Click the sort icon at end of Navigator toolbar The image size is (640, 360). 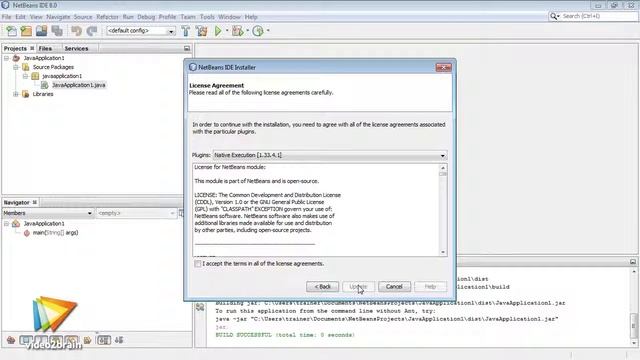[119, 340]
